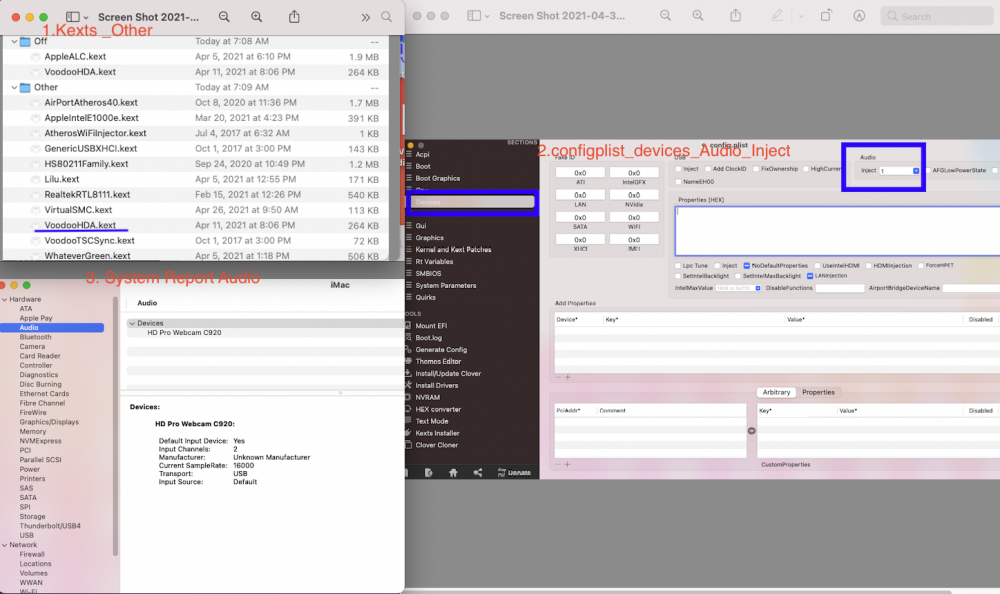
Task: Open the Clover Cloner tool
Action: click(436, 445)
